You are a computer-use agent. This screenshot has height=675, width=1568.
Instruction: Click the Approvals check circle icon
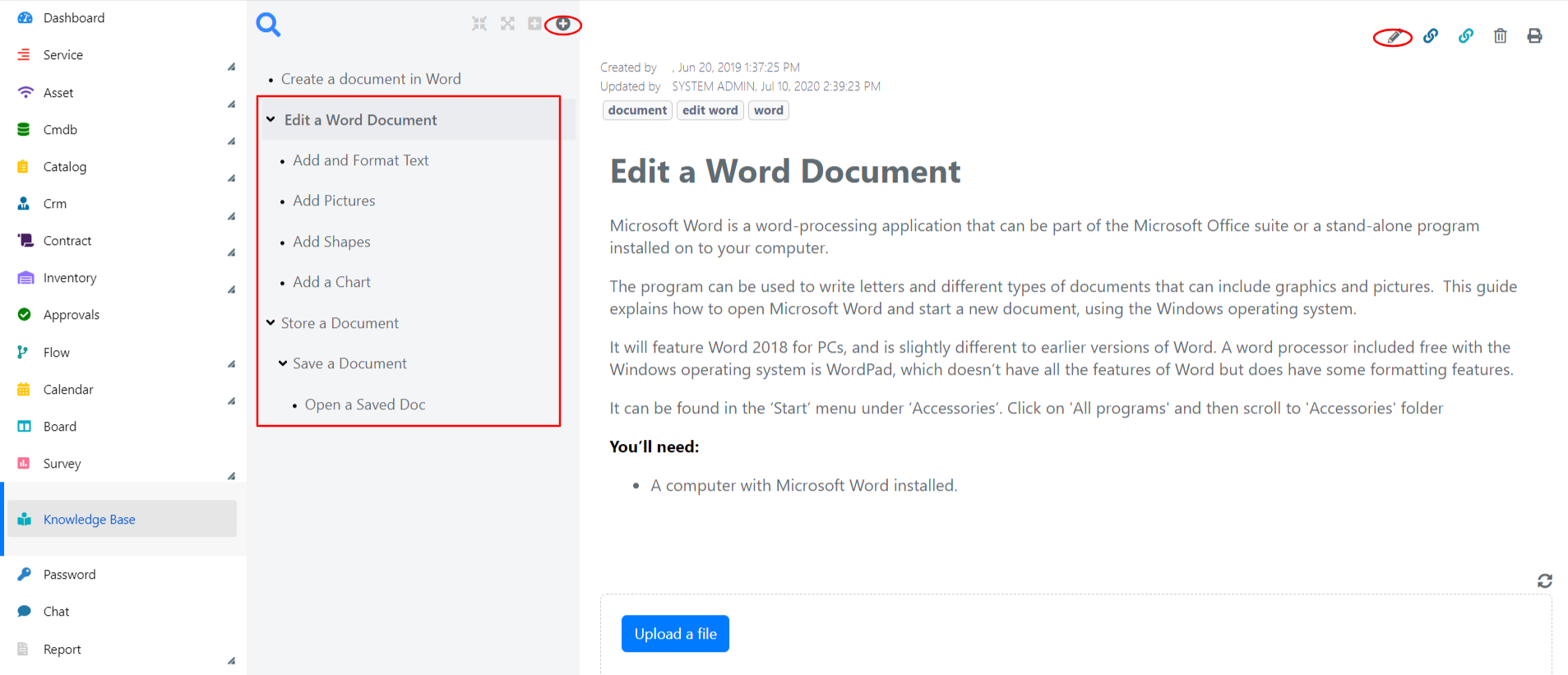[x=24, y=314]
